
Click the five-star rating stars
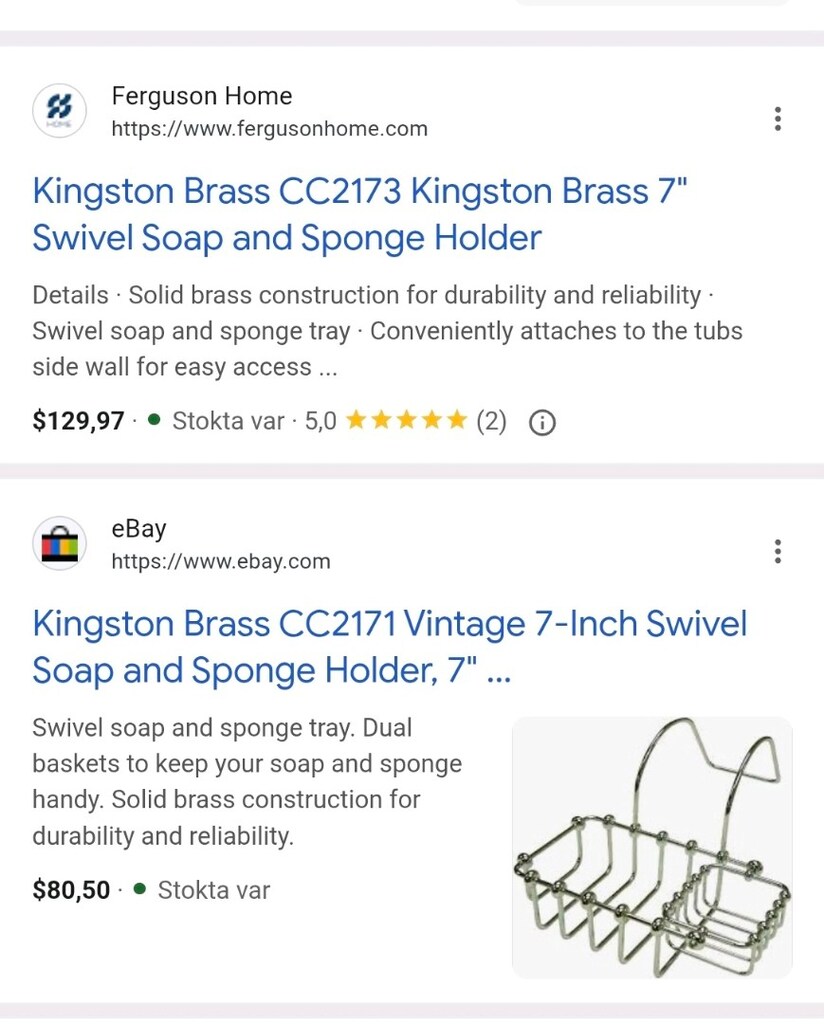tap(406, 420)
